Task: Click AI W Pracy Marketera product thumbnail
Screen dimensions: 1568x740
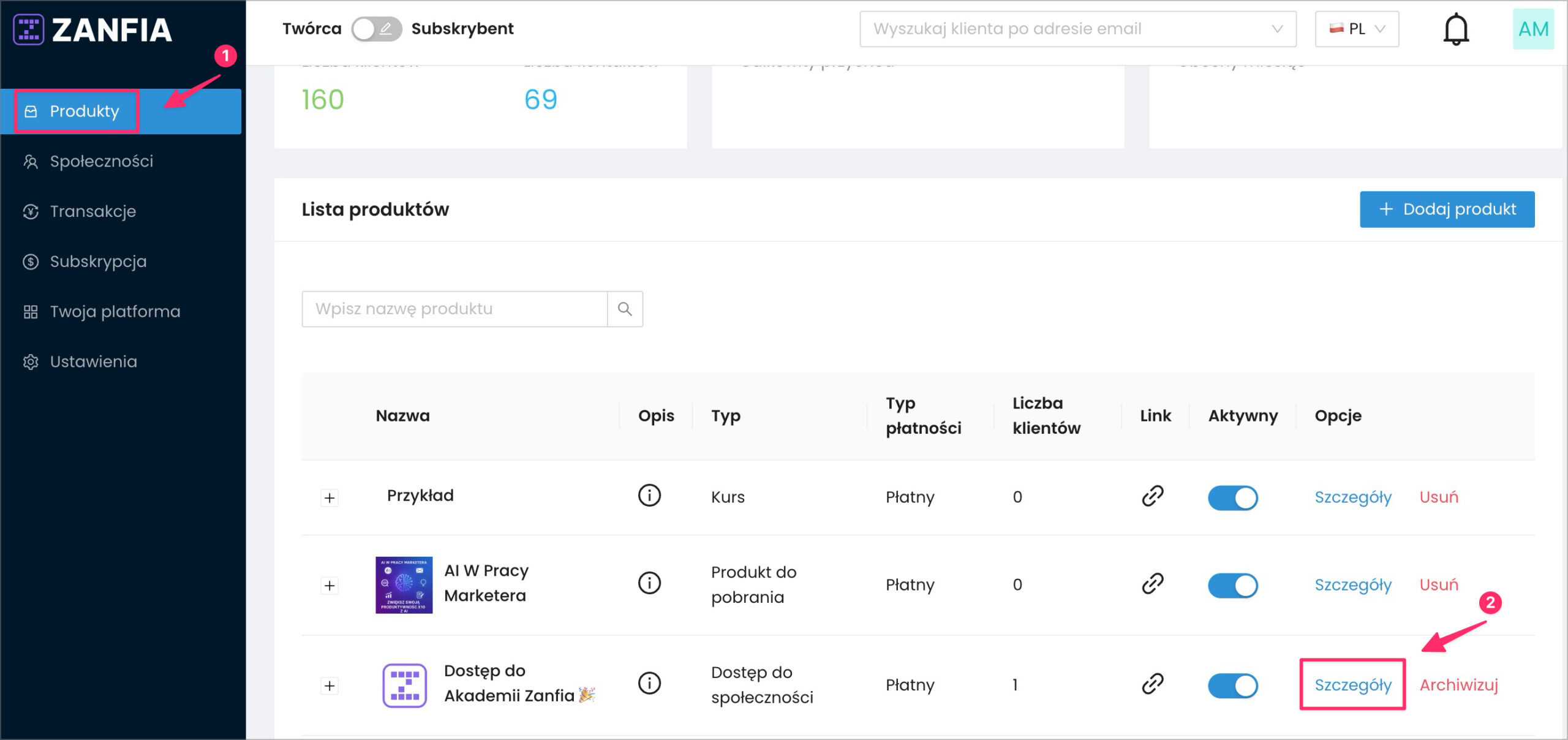Action: (404, 585)
